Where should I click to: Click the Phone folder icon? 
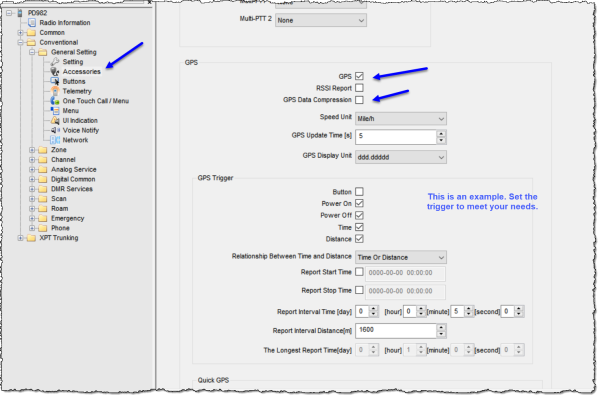(43, 228)
